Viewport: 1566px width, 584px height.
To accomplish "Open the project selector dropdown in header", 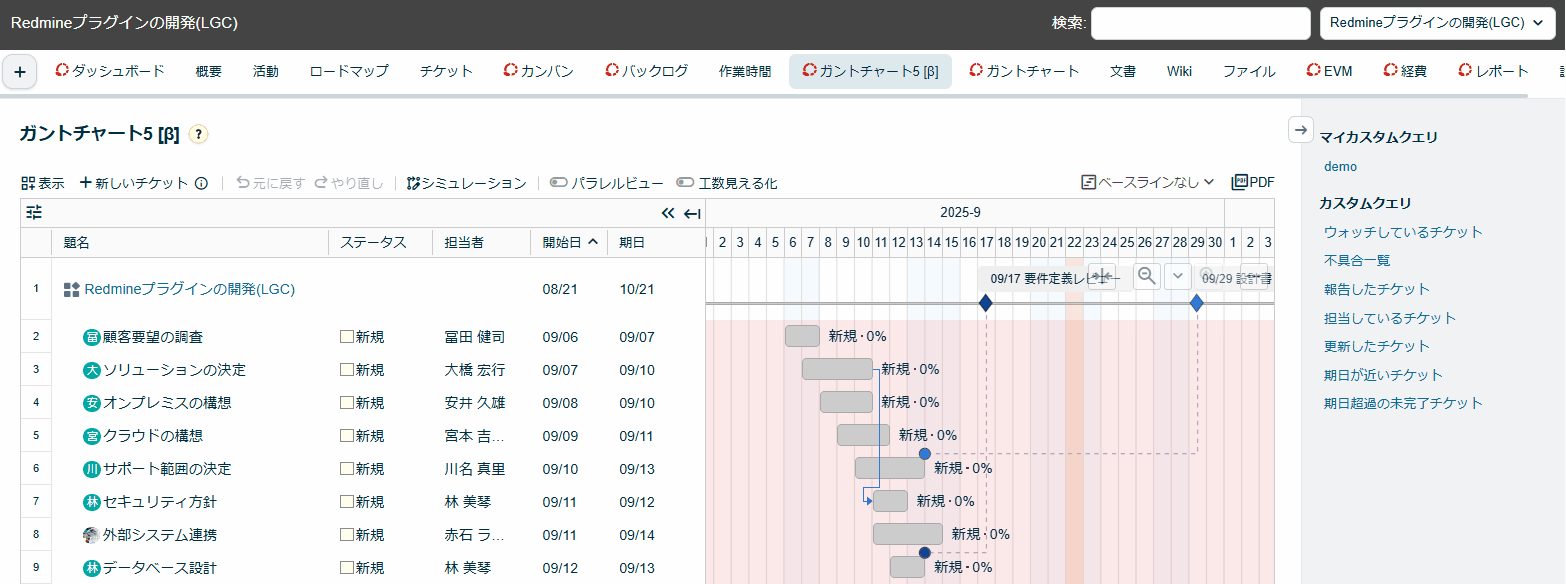I will click(1437, 23).
